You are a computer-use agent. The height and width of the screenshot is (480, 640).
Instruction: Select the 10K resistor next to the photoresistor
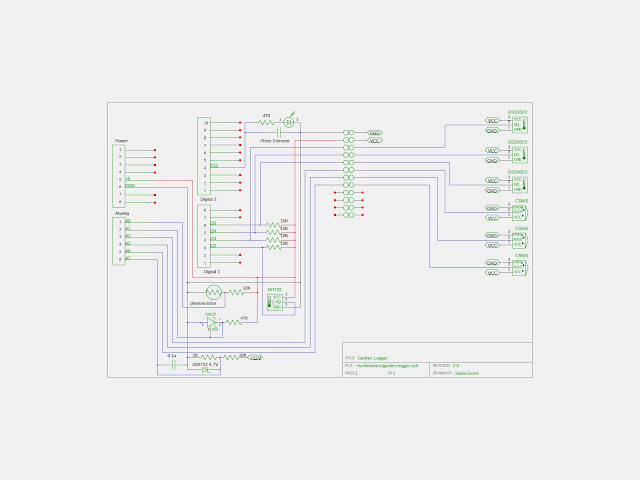click(x=236, y=292)
